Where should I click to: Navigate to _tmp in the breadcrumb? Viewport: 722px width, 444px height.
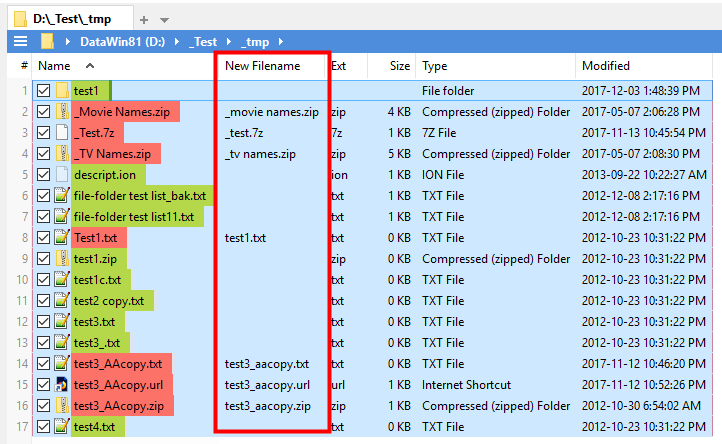[255, 41]
